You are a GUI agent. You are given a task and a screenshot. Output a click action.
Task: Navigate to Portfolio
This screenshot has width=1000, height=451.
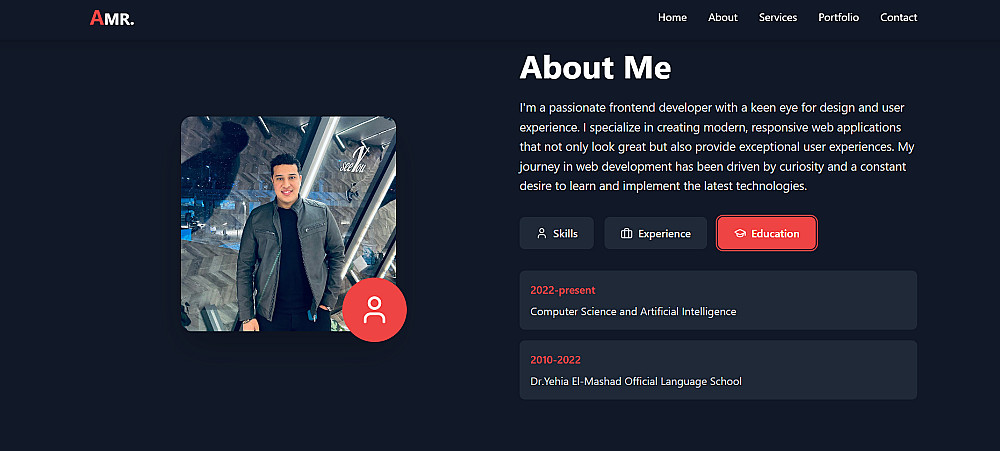tap(838, 17)
